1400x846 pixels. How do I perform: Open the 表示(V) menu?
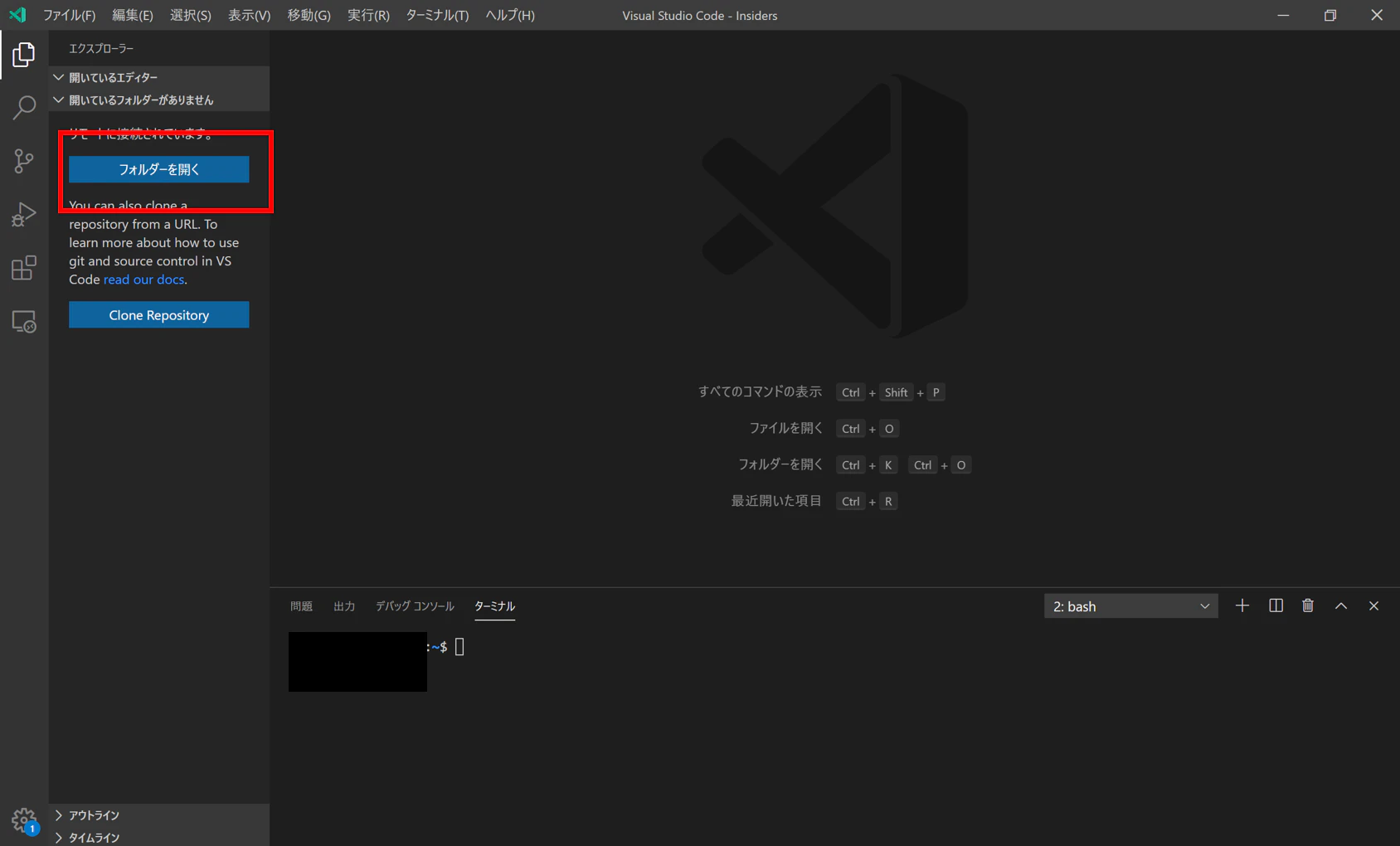pyautogui.click(x=249, y=15)
